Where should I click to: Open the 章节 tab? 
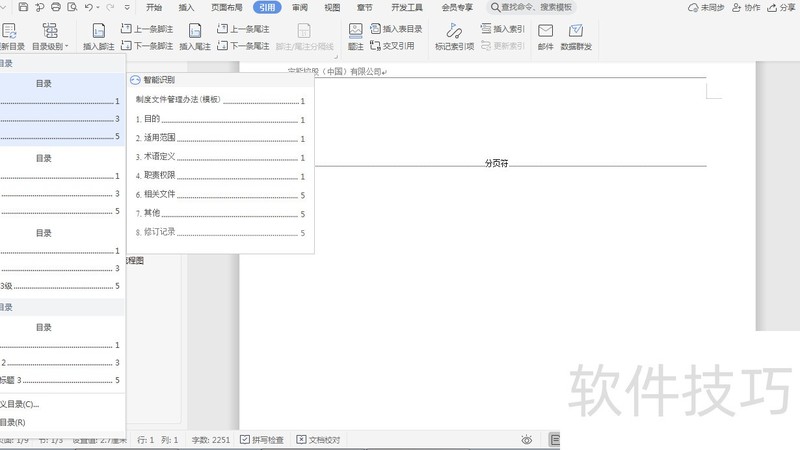364,7
